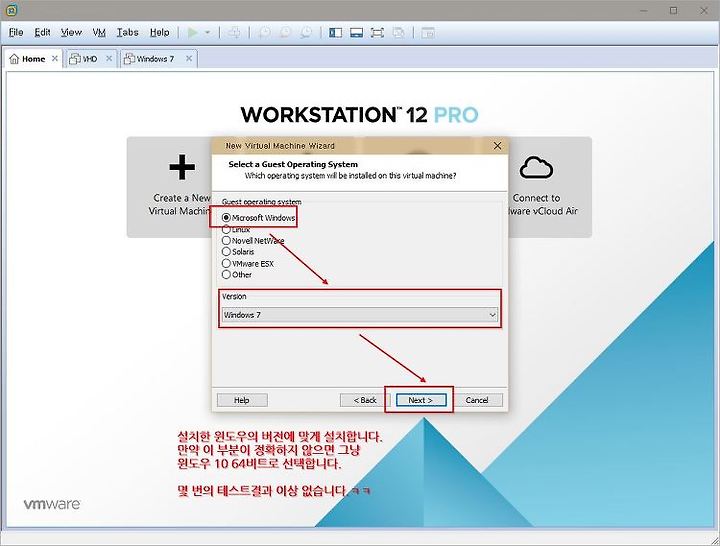Select the Microsoft Windows radio button
720x546 pixels.
226,218
